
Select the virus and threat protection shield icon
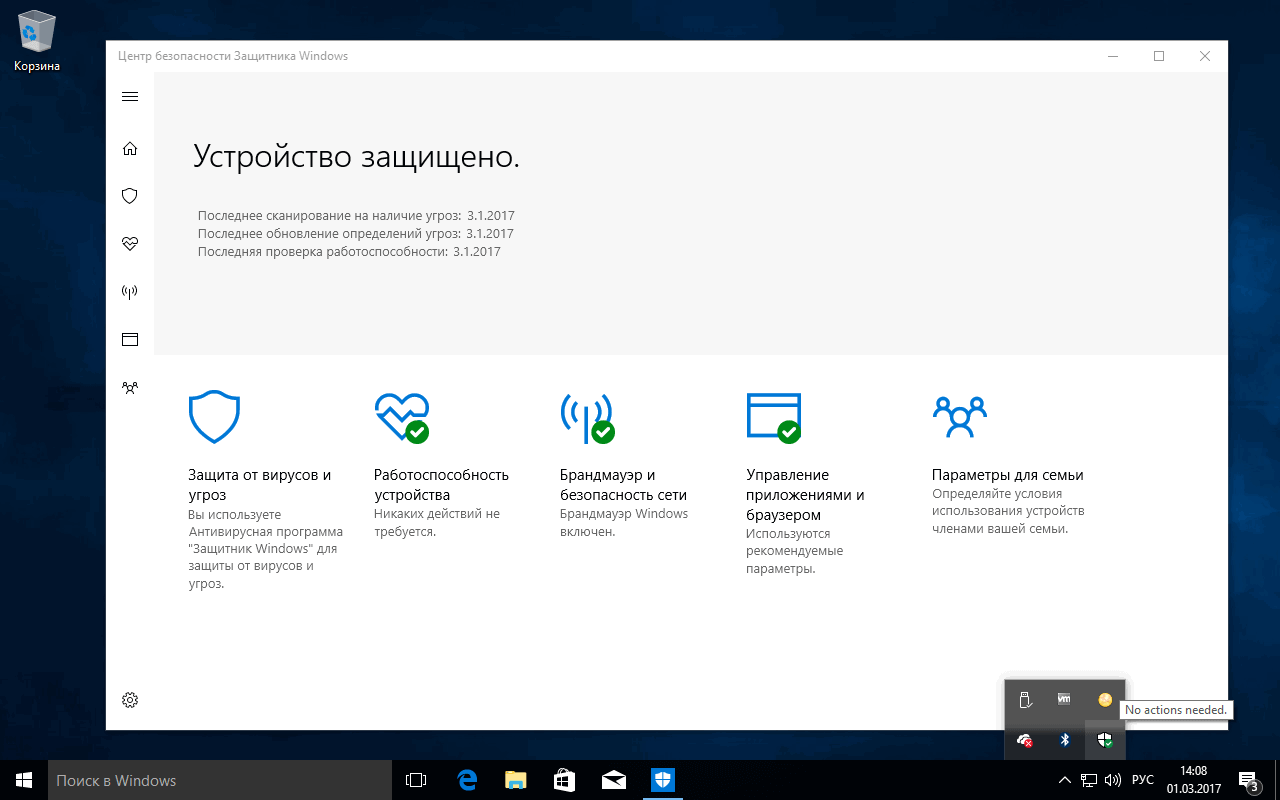click(x=129, y=195)
